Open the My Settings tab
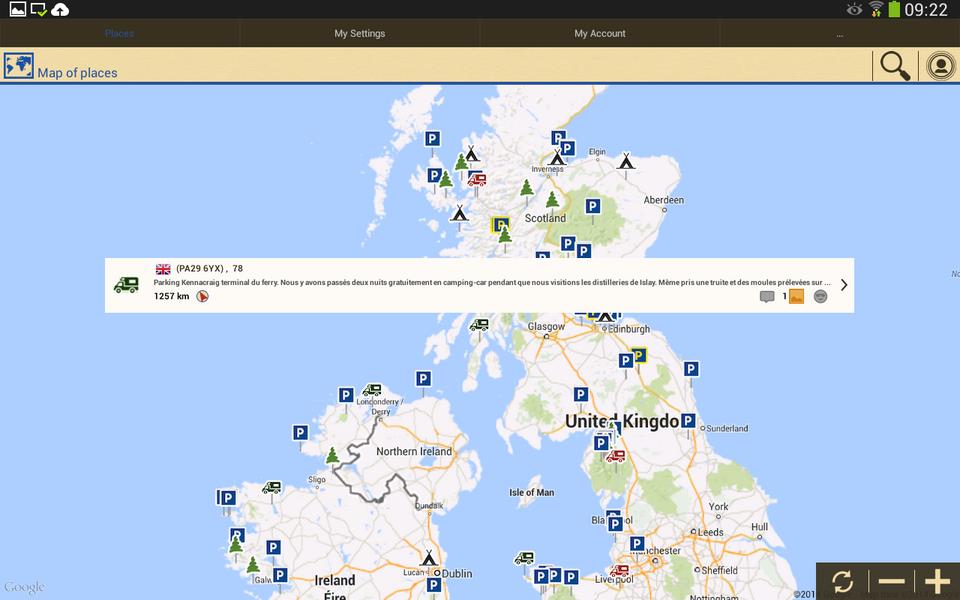The image size is (960, 600). 360,33
